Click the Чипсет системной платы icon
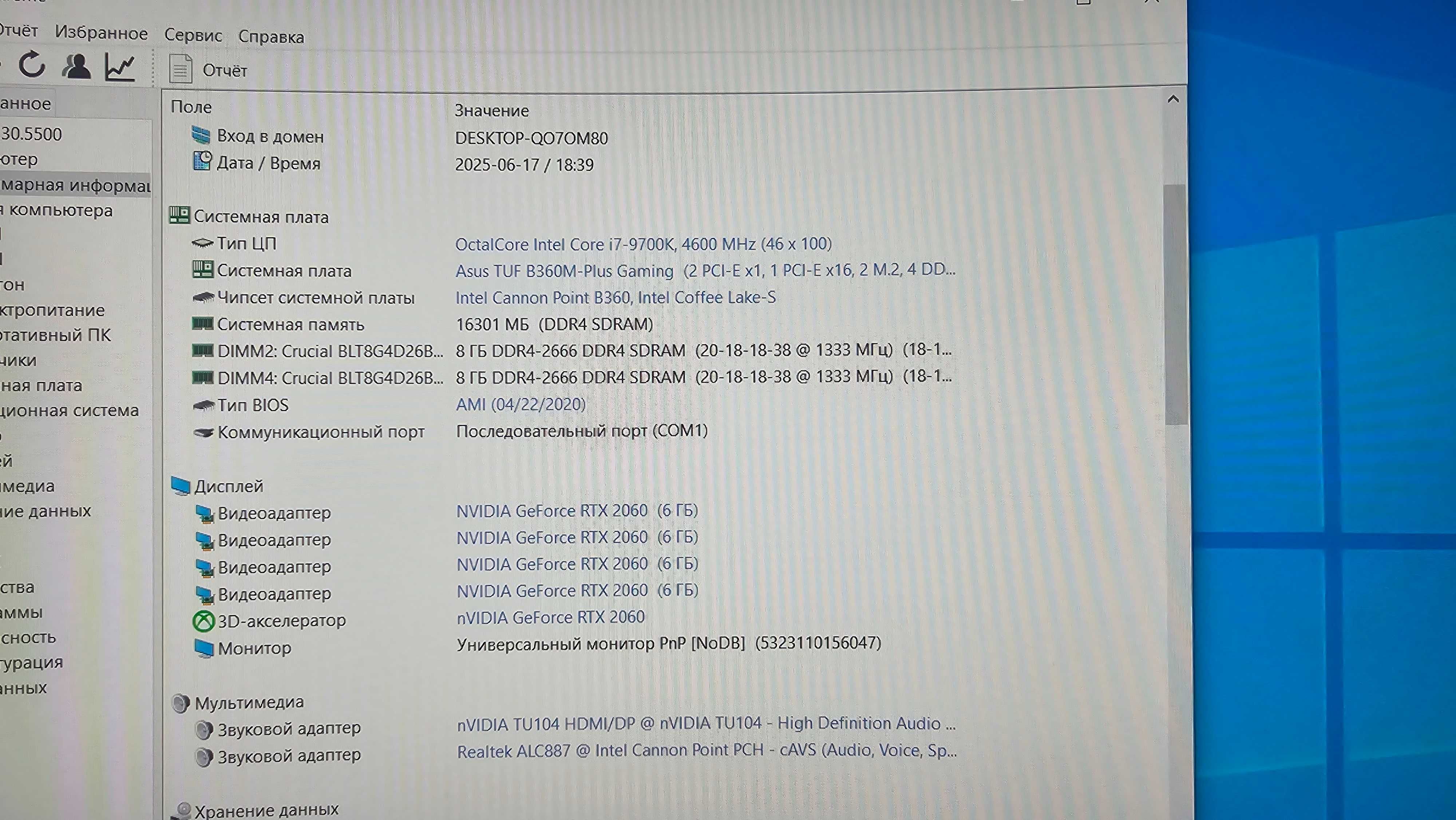Image resolution: width=1456 pixels, height=820 pixels. coord(203,297)
